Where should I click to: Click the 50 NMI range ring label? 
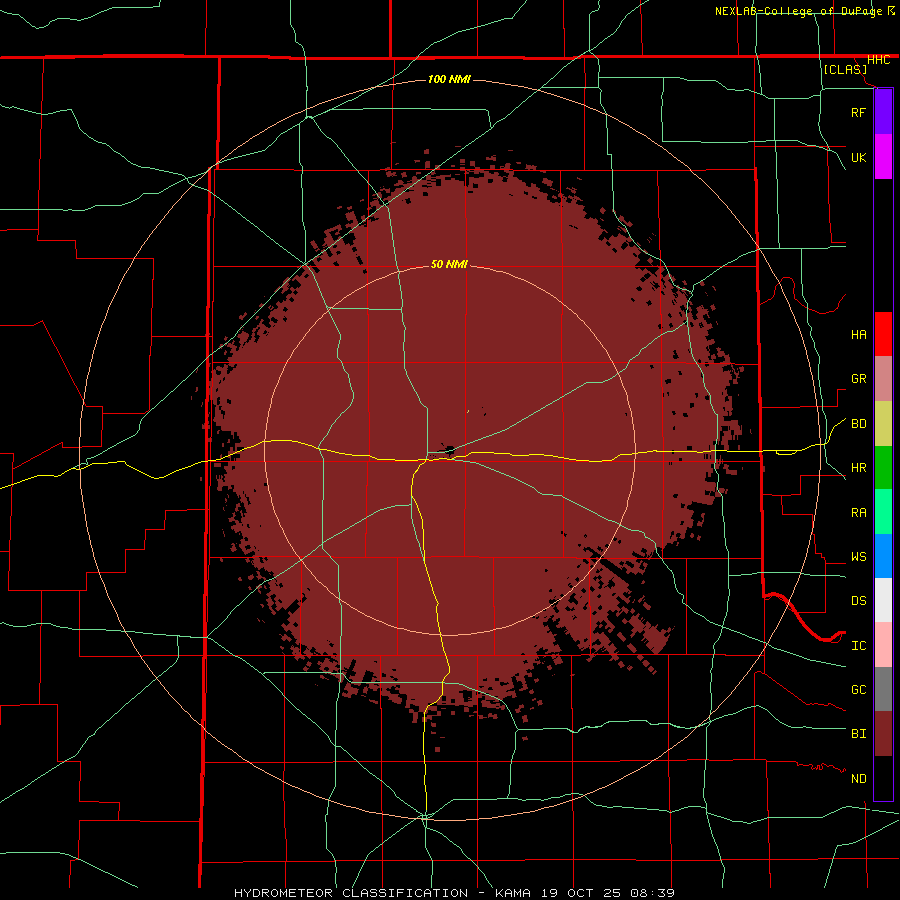(x=449, y=264)
